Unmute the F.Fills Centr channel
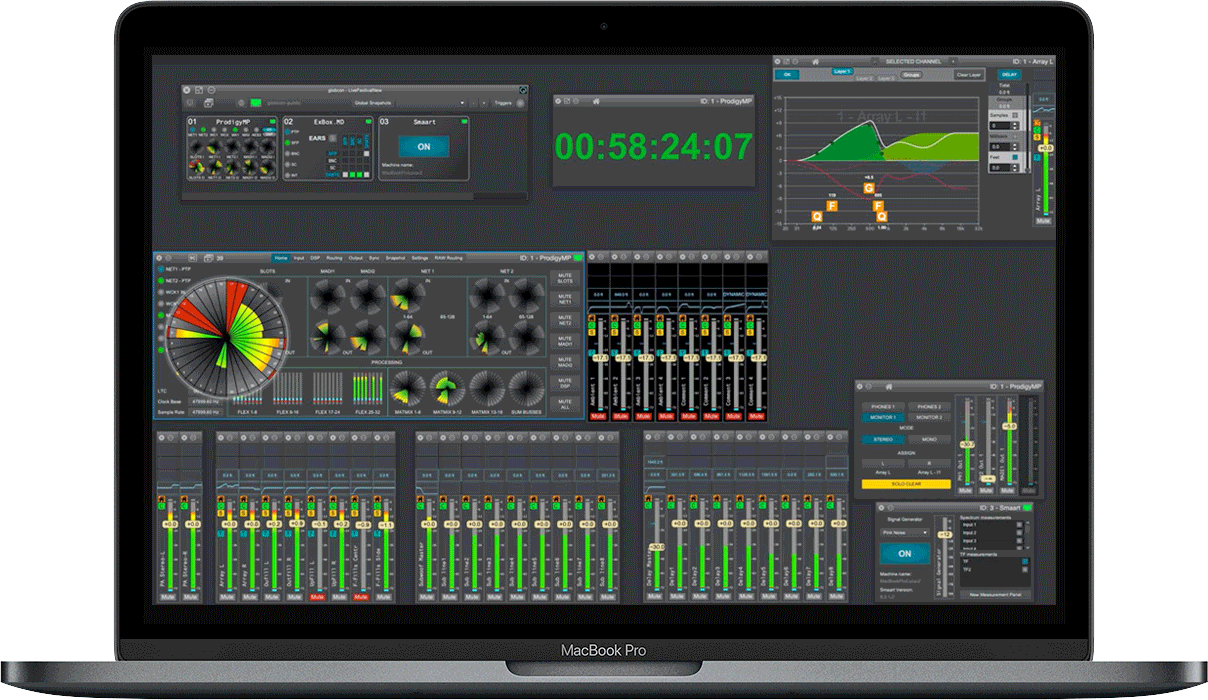Screen dimensions: 1208x700 pos(361,596)
